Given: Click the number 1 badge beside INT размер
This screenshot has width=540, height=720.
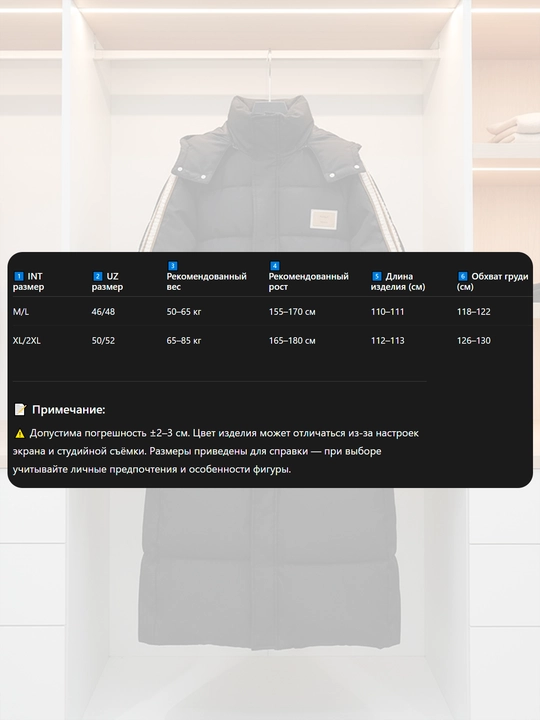Looking at the screenshot, I should [x=19, y=276].
